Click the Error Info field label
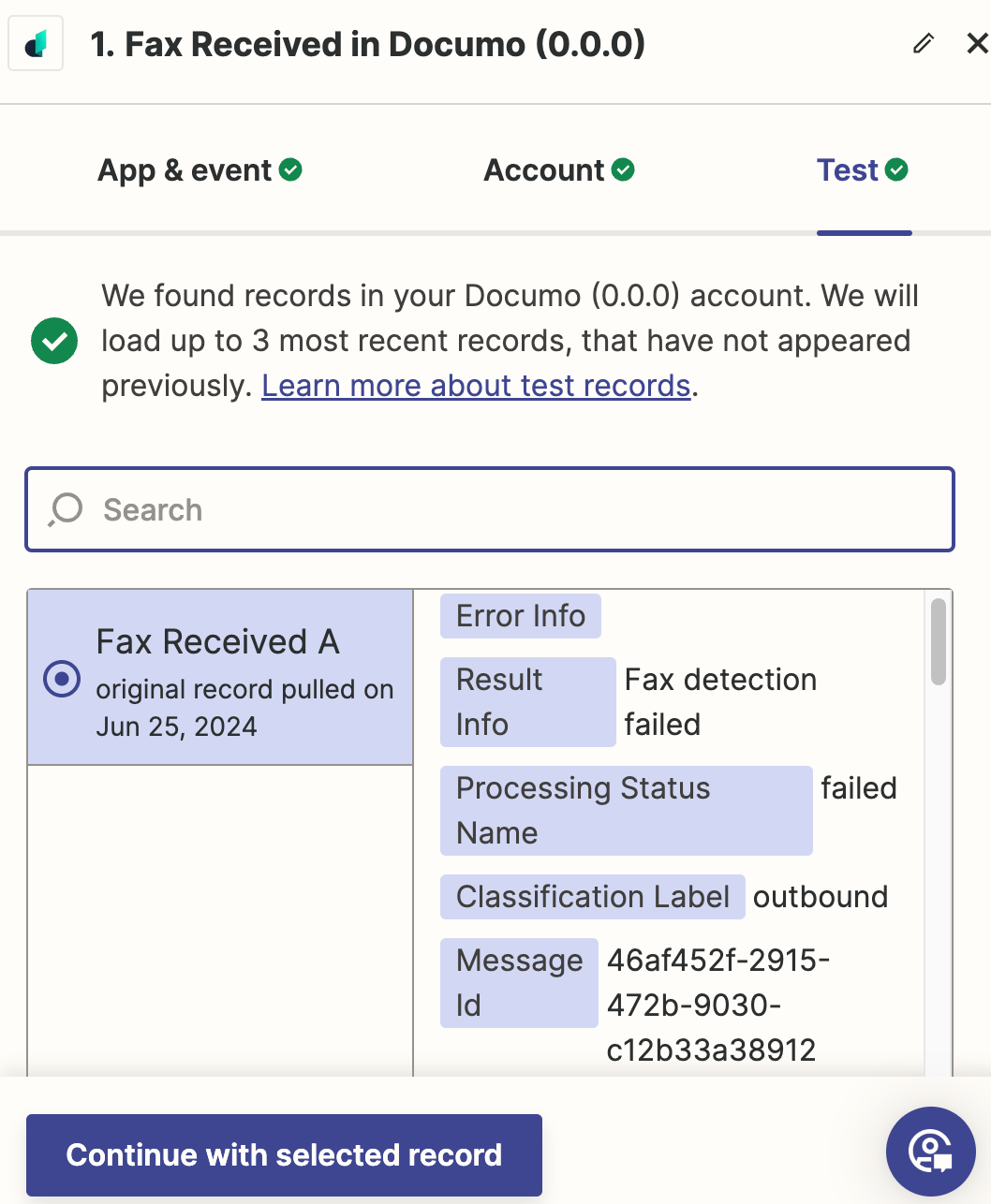Viewport: 991px width, 1204px height. pos(521,616)
